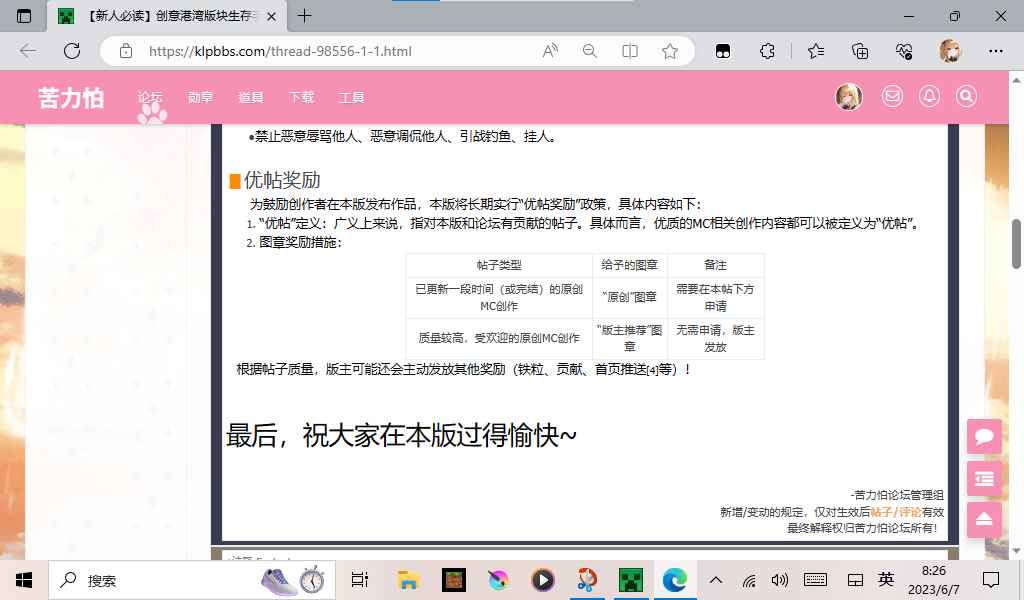Open the tab actions menu icon
1024x600 pixels.
(24, 16)
